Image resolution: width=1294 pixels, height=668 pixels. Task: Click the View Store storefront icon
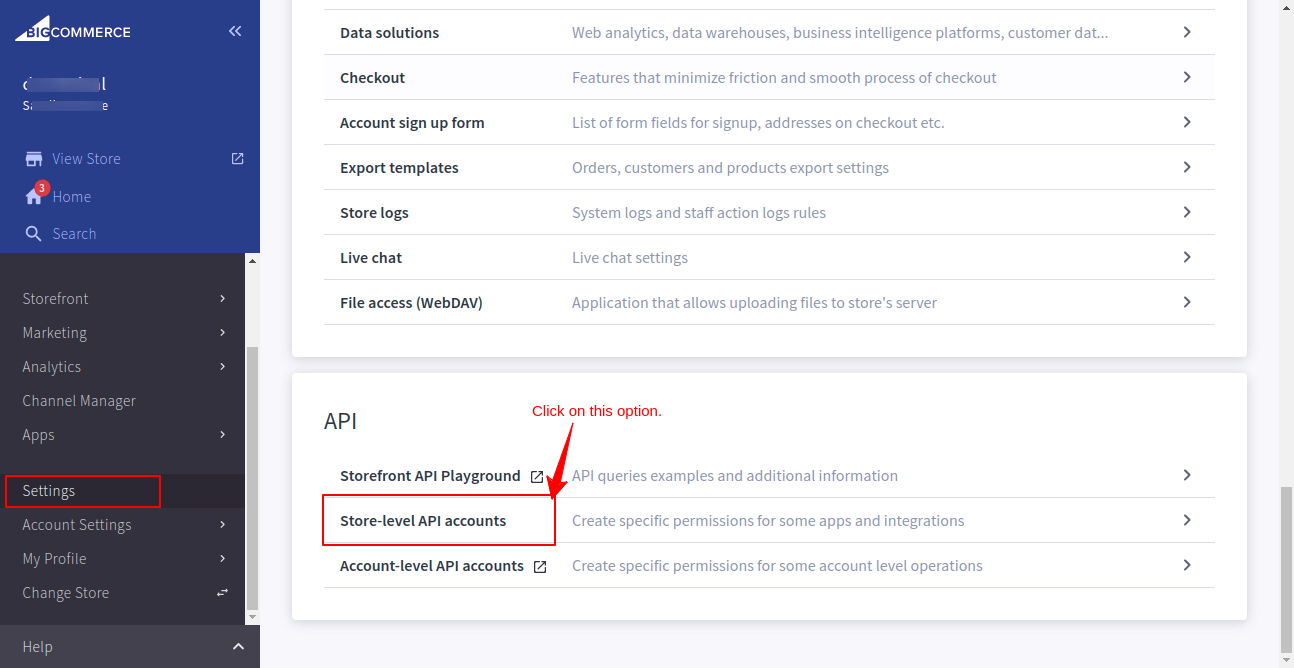coord(34,159)
